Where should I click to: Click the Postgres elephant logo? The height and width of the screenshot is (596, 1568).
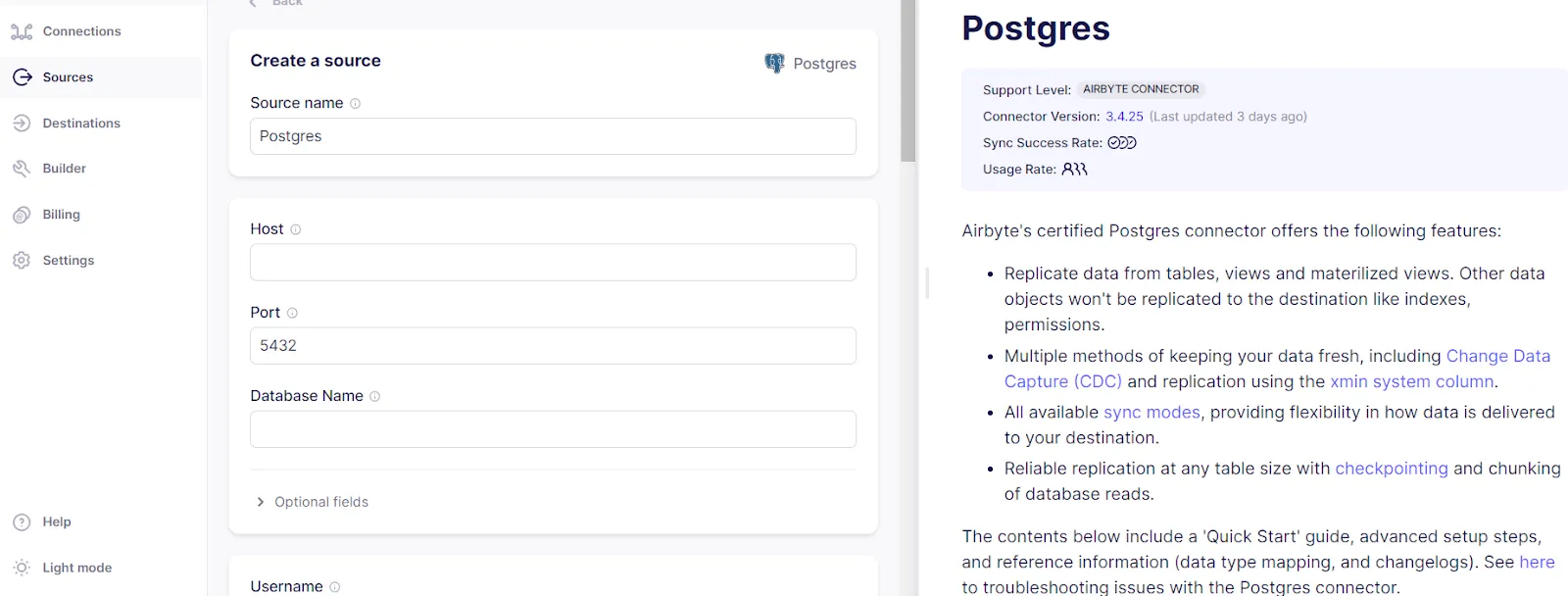click(x=774, y=64)
